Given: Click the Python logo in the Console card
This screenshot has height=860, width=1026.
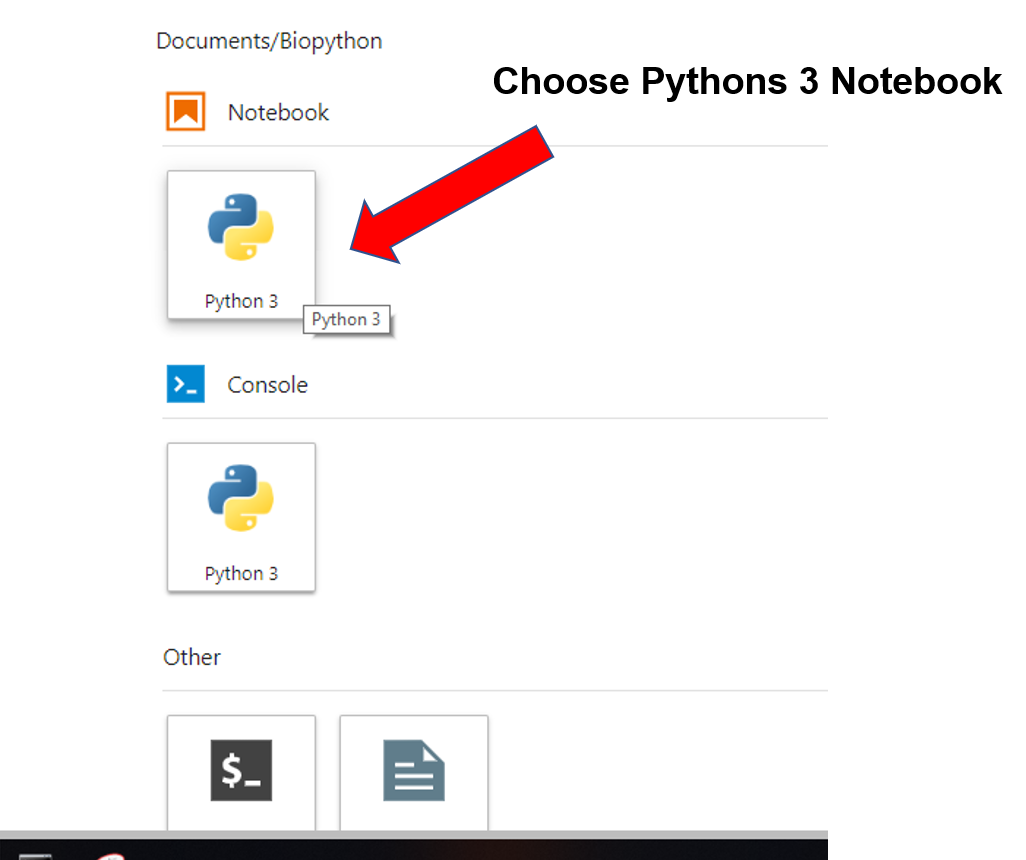Looking at the screenshot, I should [241, 498].
